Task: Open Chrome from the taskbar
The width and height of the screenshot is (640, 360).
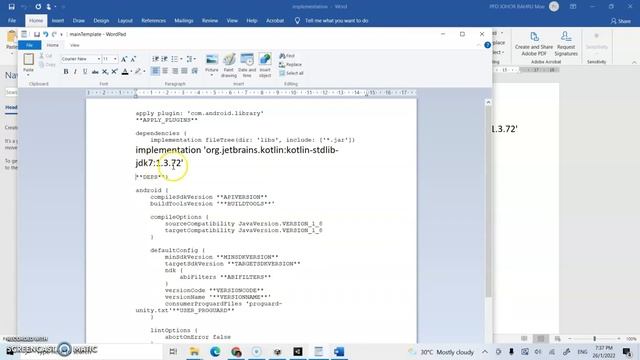Action: point(236,351)
